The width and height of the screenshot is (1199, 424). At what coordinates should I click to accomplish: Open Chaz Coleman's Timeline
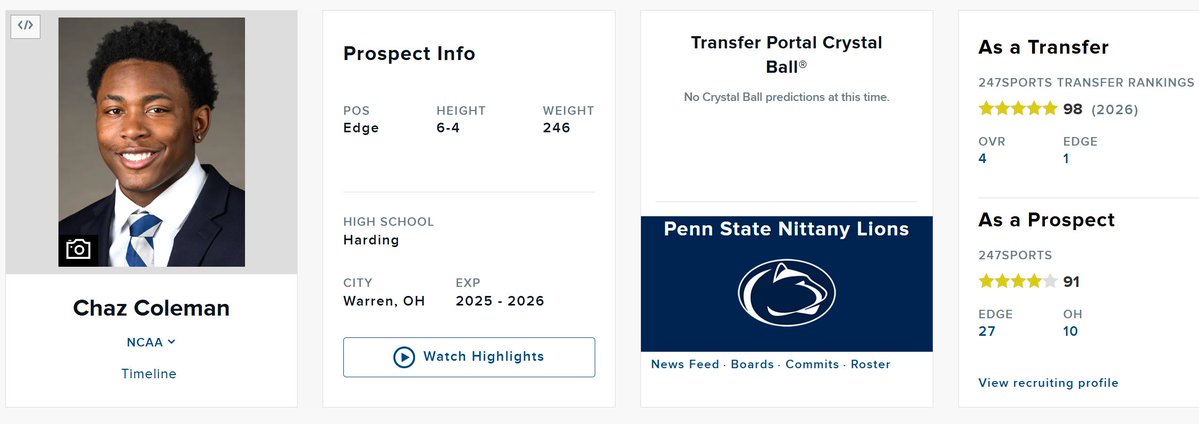click(x=149, y=374)
